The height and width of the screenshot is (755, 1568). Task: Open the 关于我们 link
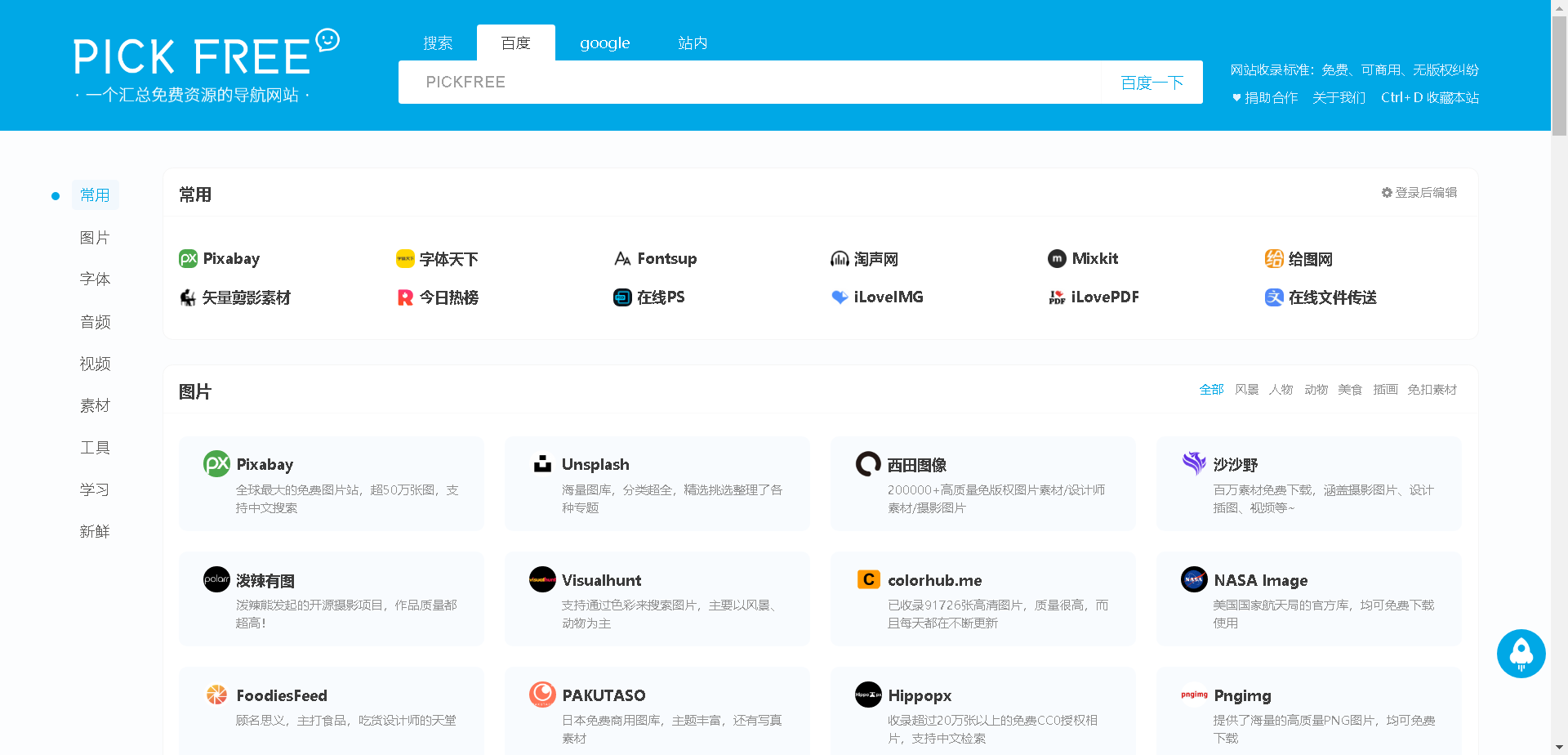click(1339, 97)
